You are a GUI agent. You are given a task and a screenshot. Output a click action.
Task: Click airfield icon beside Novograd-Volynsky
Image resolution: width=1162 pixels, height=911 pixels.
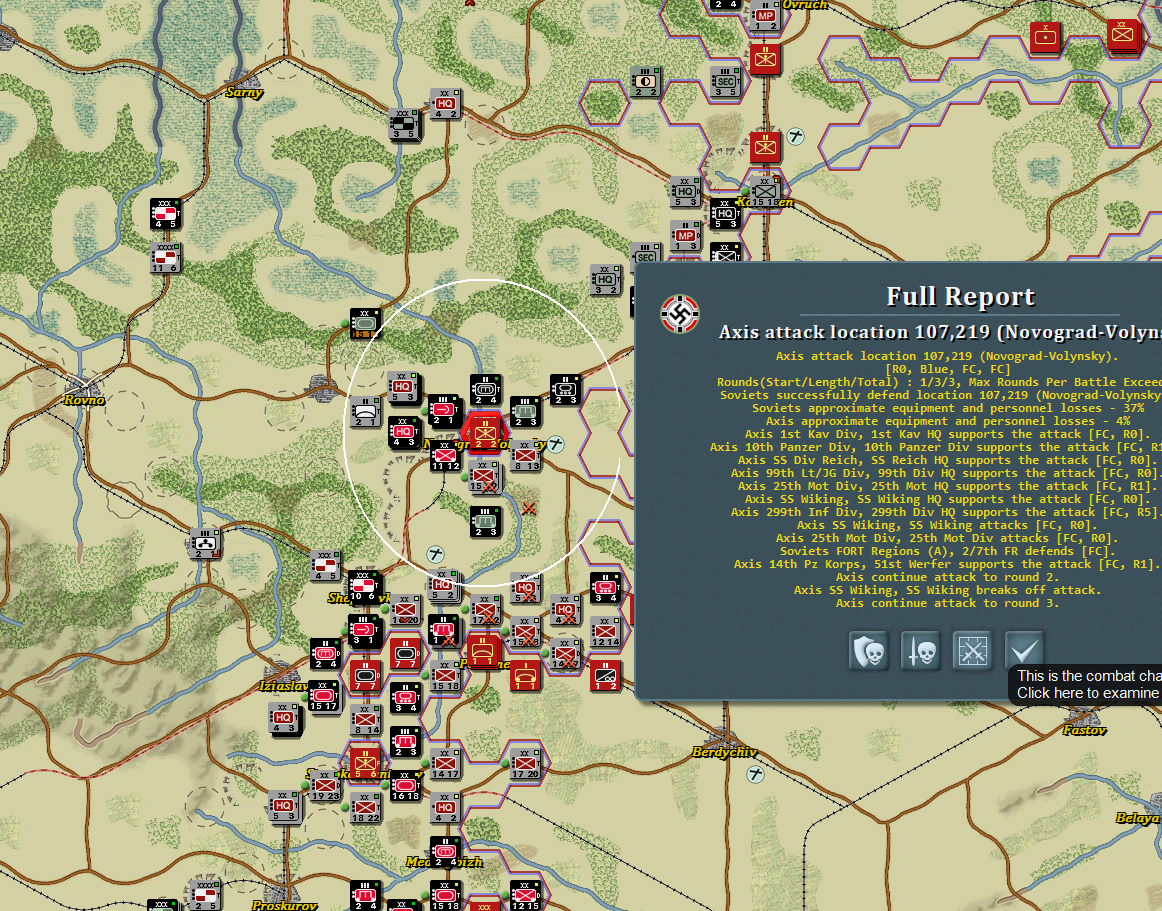[x=556, y=444]
